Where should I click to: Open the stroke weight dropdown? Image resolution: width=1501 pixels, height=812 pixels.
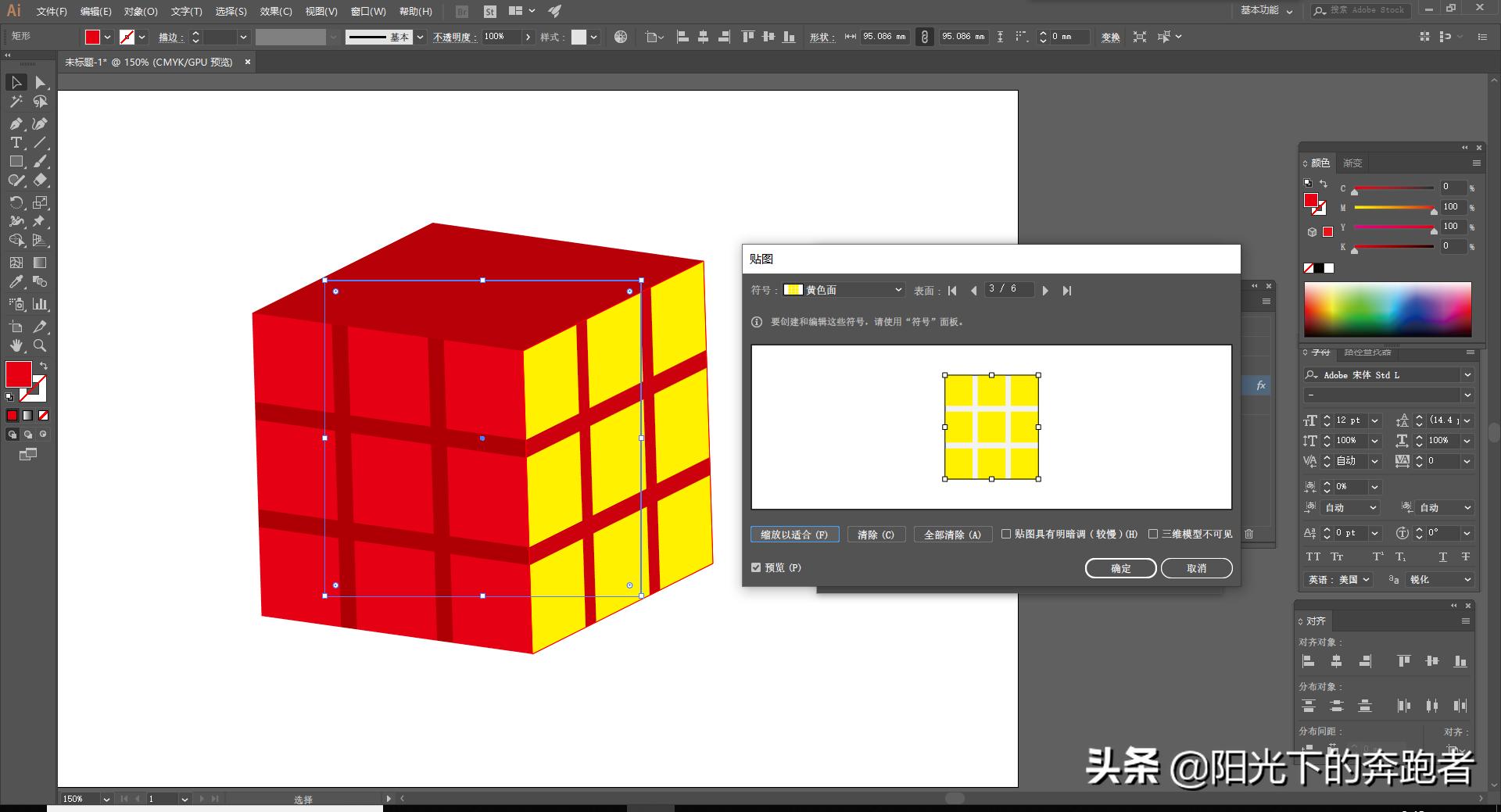coord(242,37)
